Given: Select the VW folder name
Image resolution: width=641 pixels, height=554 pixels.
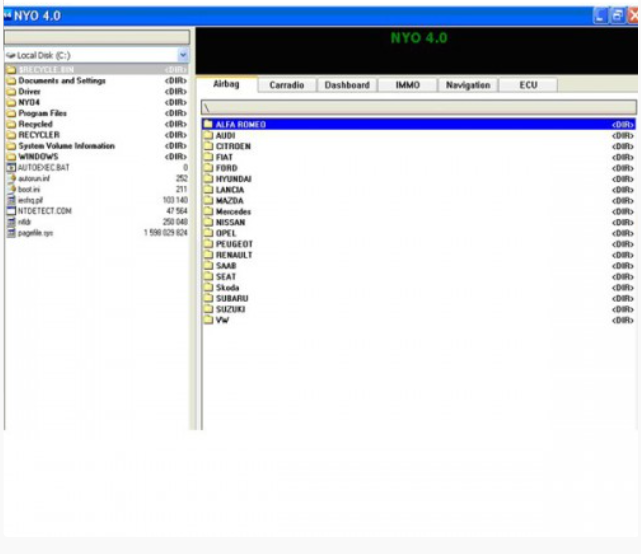Looking at the screenshot, I should pyautogui.click(x=222, y=320).
